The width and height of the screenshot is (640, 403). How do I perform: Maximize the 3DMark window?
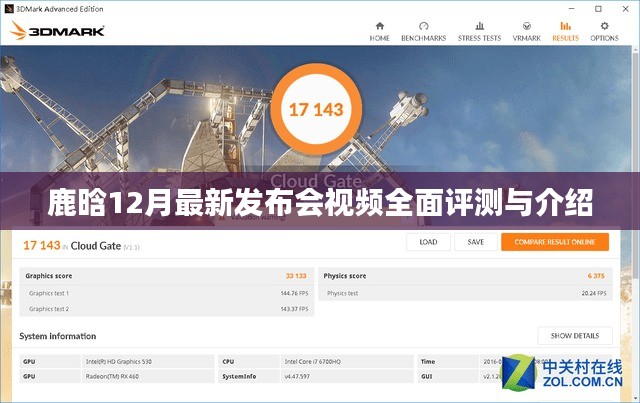tap(598, 9)
